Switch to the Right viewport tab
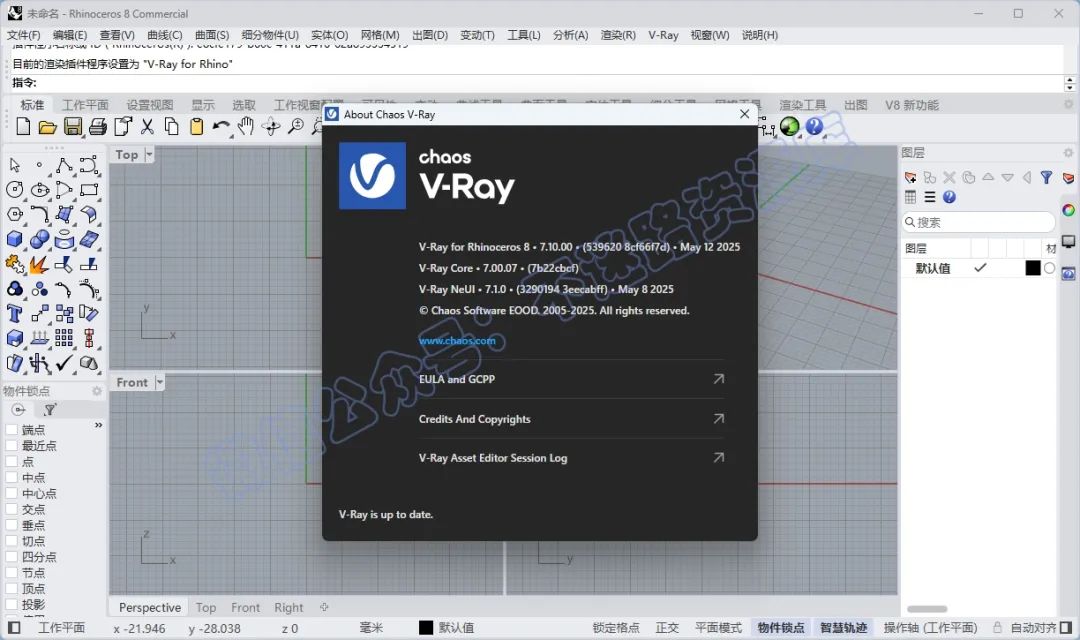 pos(288,607)
